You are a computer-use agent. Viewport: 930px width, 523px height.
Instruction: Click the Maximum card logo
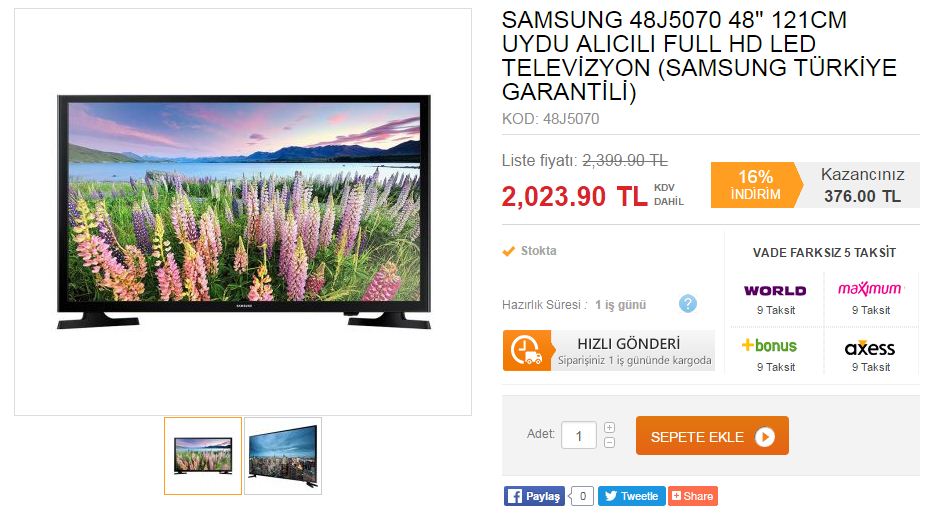[870, 289]
